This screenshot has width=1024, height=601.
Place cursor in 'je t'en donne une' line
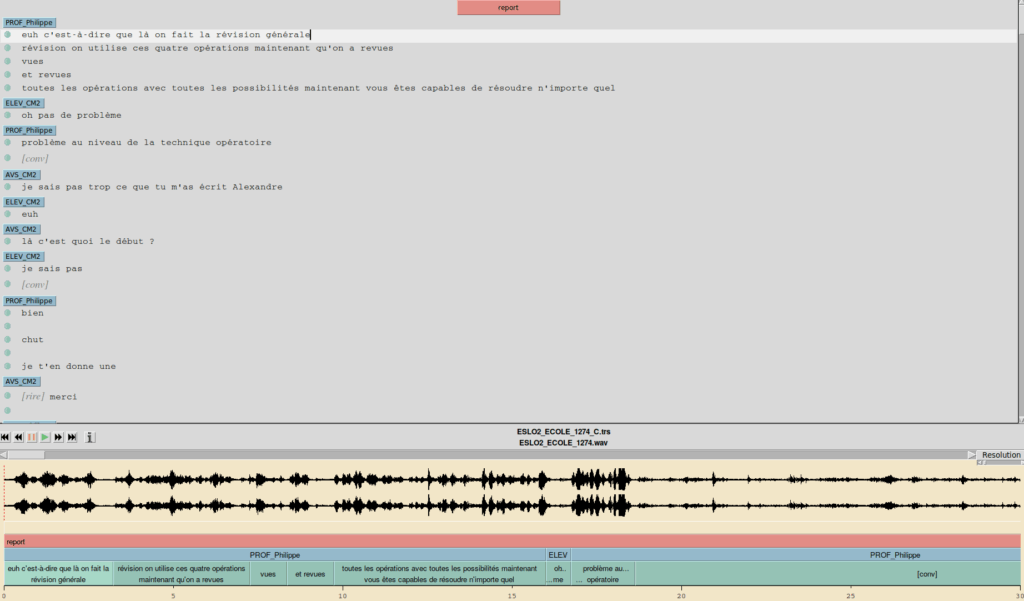[x=68, y=367]
